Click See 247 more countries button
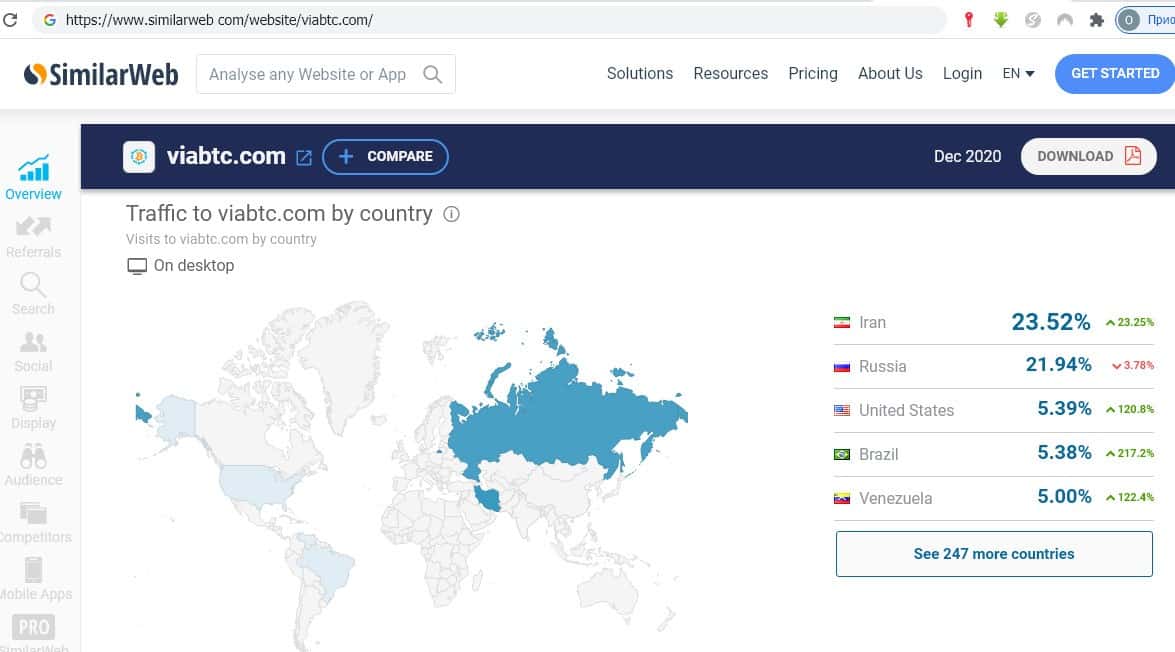Viewport: 1175px width, 652px height. pos(993,554)
